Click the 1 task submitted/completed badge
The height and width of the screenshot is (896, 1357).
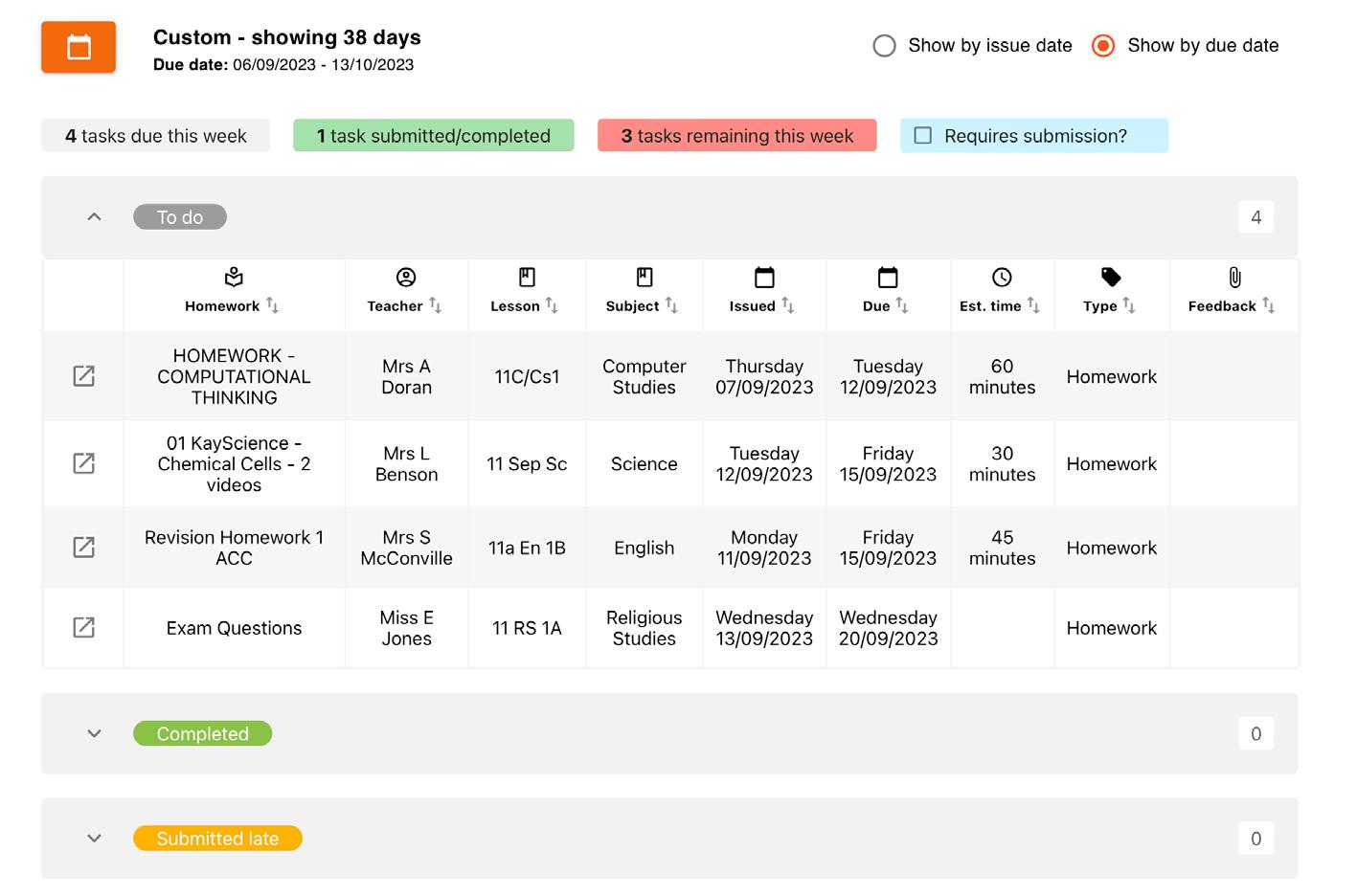(433, 136)
